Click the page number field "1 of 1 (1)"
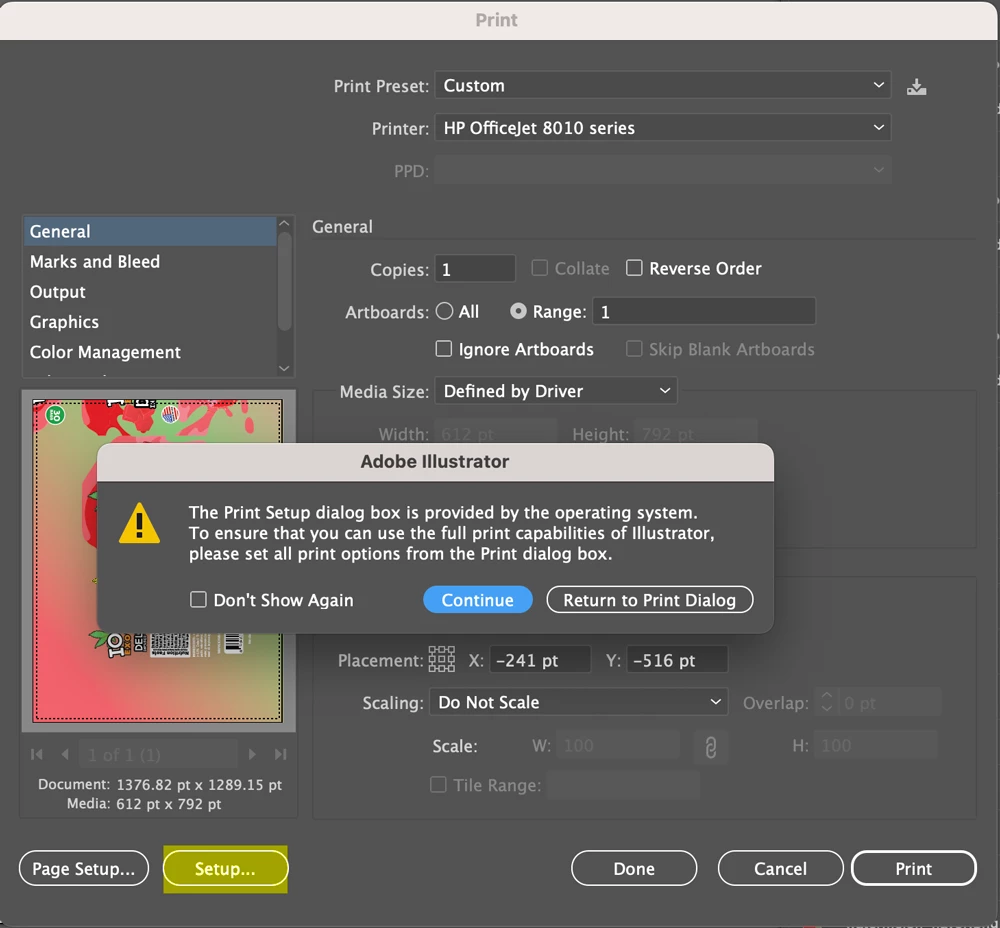The image size is (1000, 928). [x=158, y=755]
